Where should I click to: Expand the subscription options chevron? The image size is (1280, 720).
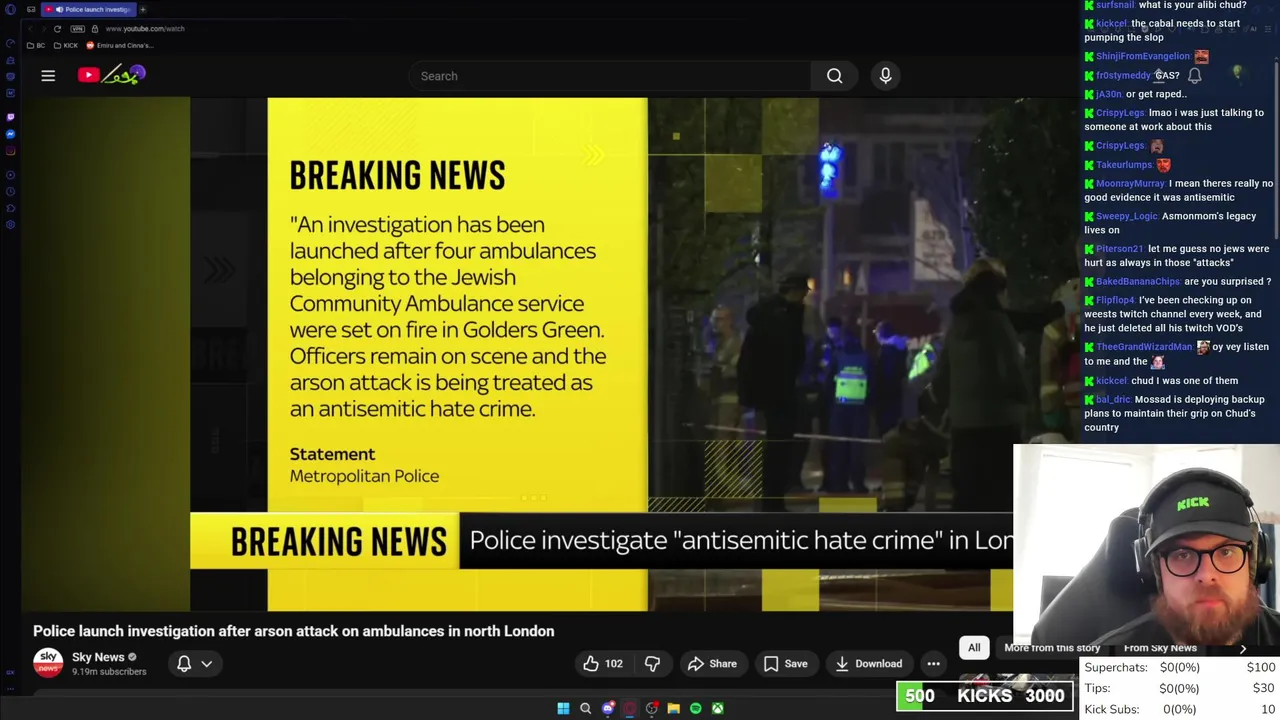click(207, 663)
